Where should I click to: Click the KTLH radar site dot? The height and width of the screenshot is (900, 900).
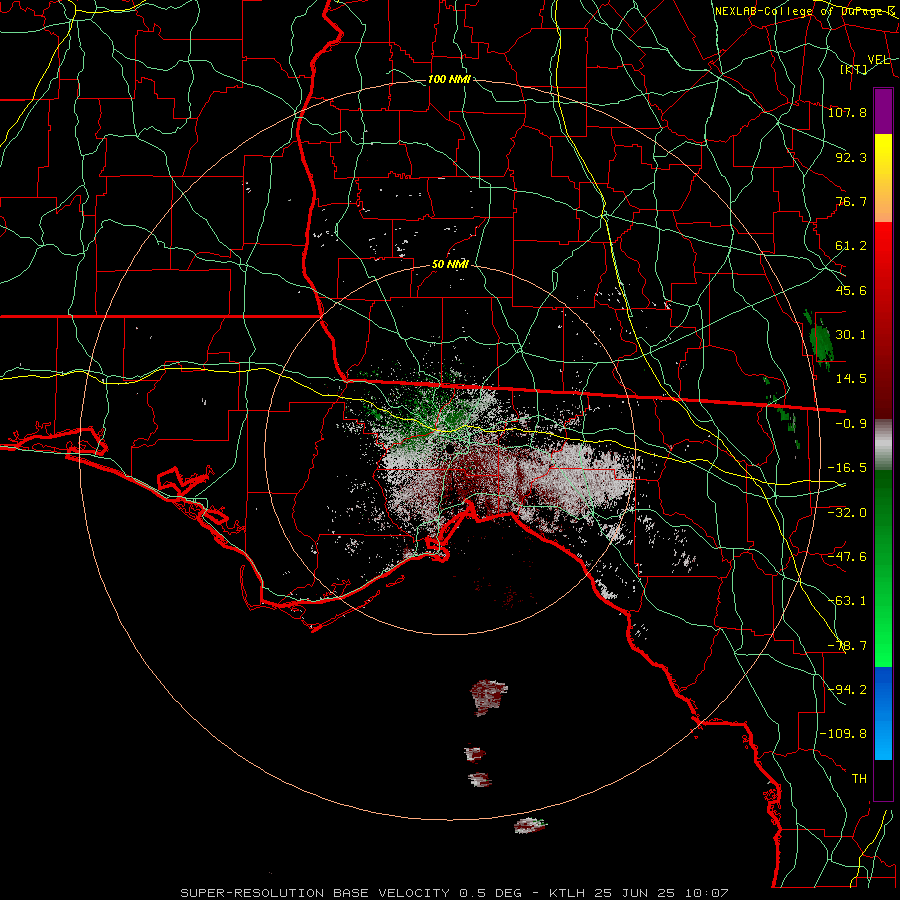coord(449,448)
